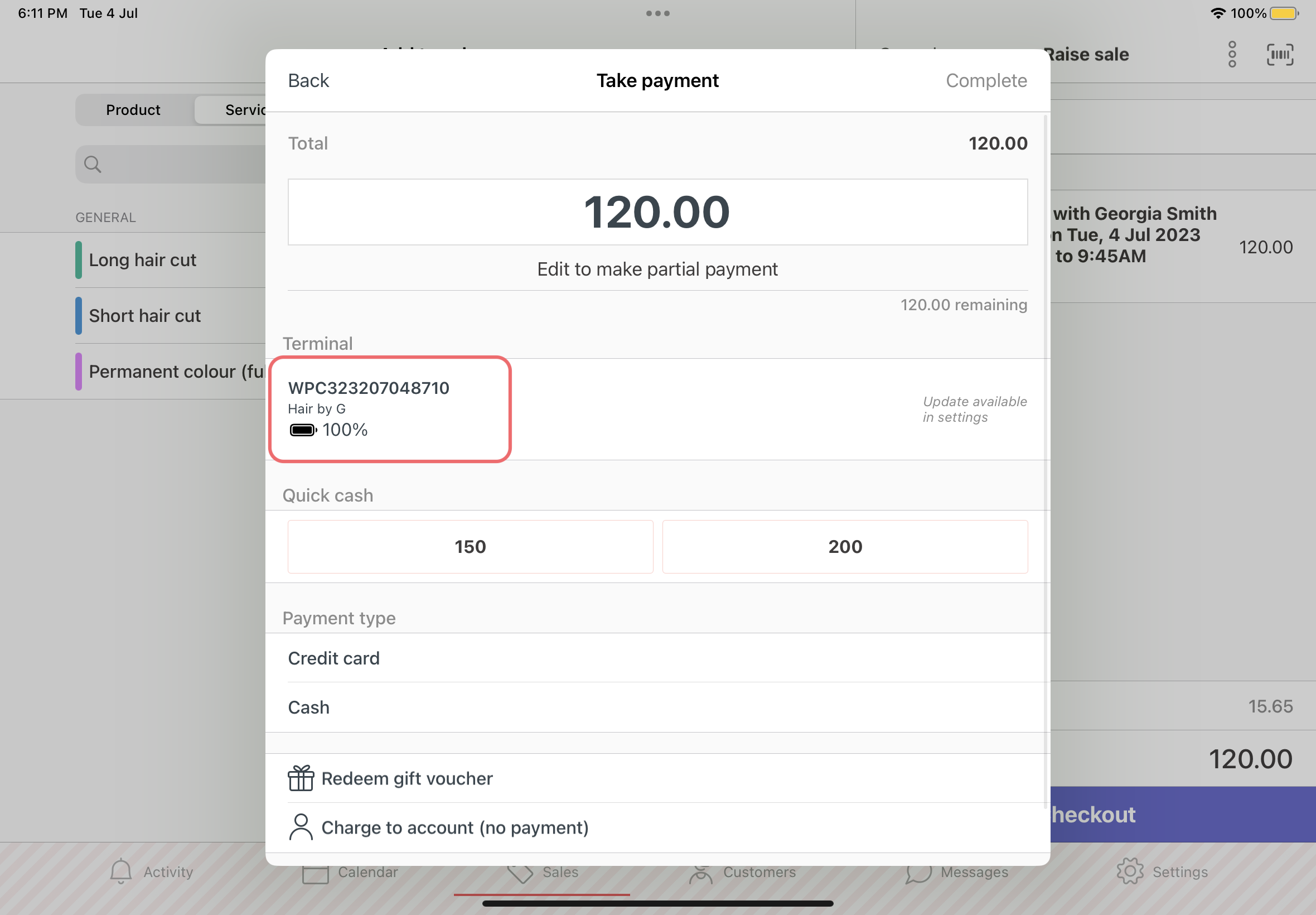Tap the barcode scanner icon
Image resolution: width=1316 pixels, height=915 pixels.
(x=1279, y=55)
